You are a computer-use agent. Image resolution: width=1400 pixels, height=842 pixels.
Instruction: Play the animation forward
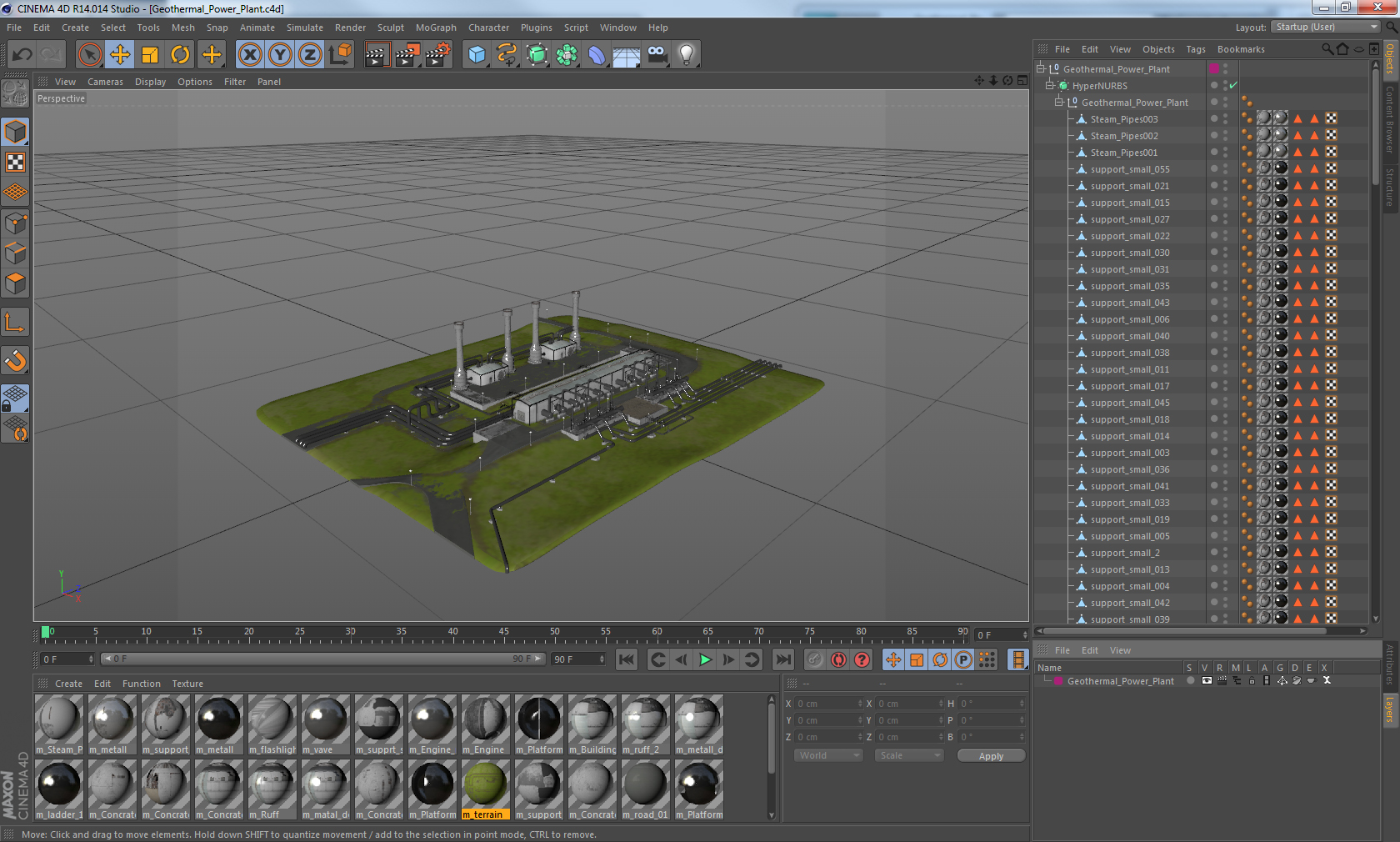pos(705,659)
